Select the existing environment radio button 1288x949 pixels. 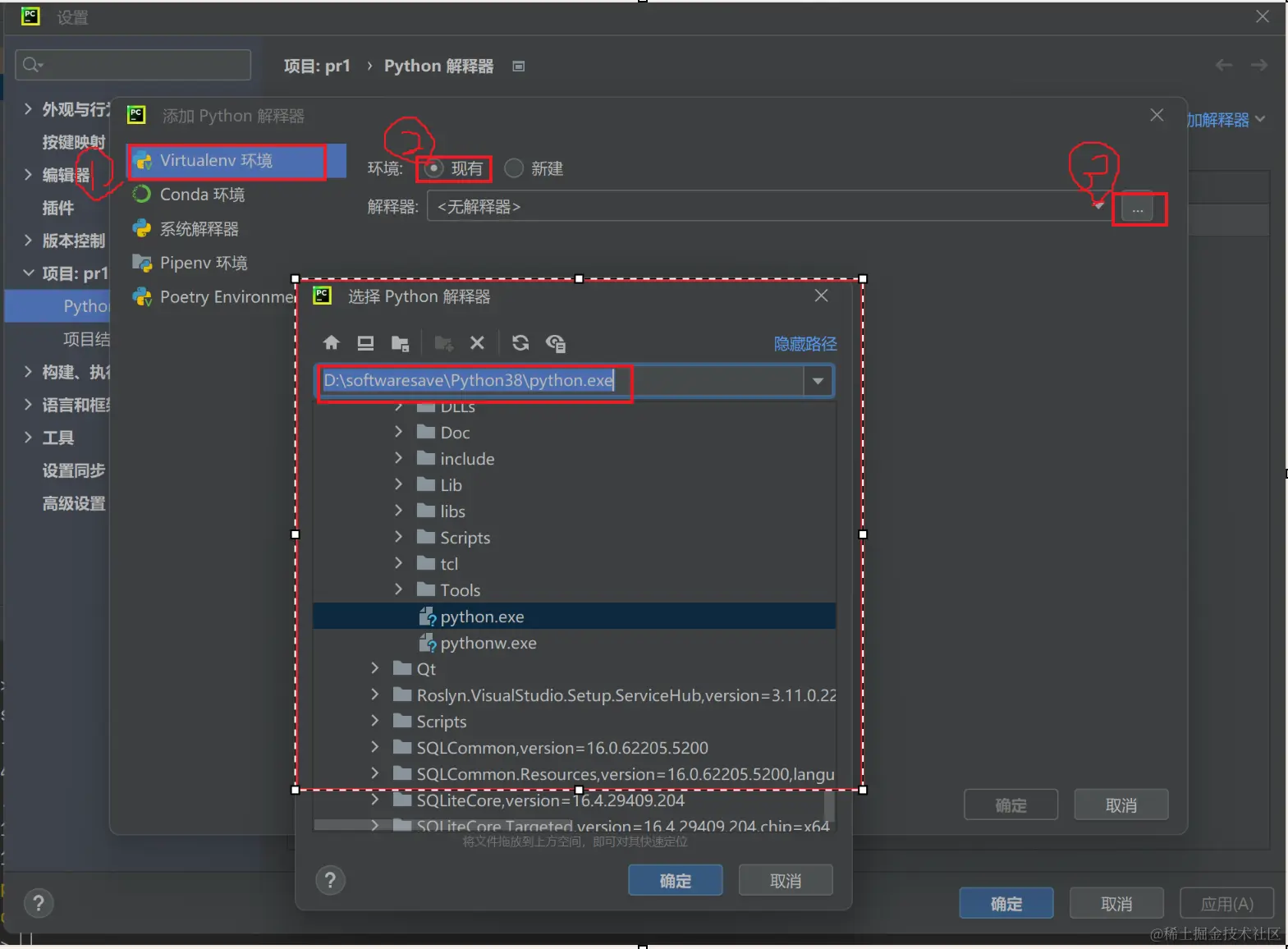[x=433, y=168]
